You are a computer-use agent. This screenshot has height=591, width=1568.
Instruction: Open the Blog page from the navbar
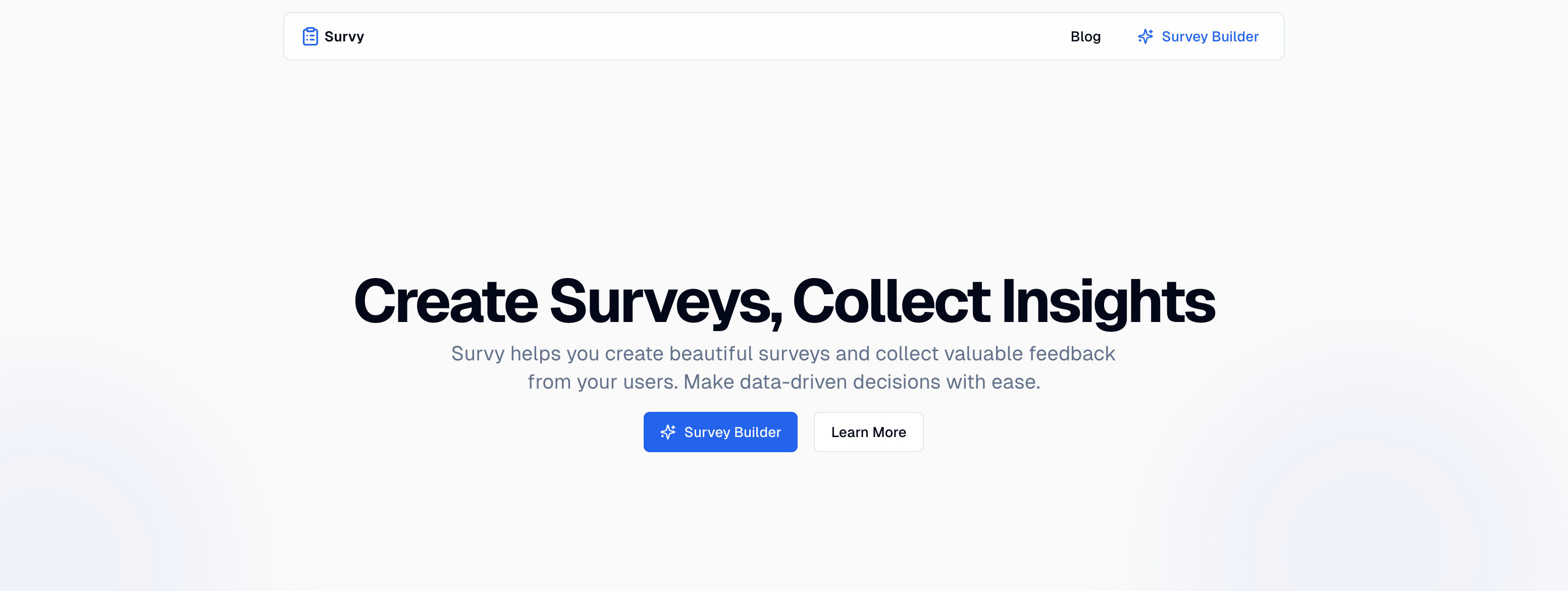(1085, 36)
